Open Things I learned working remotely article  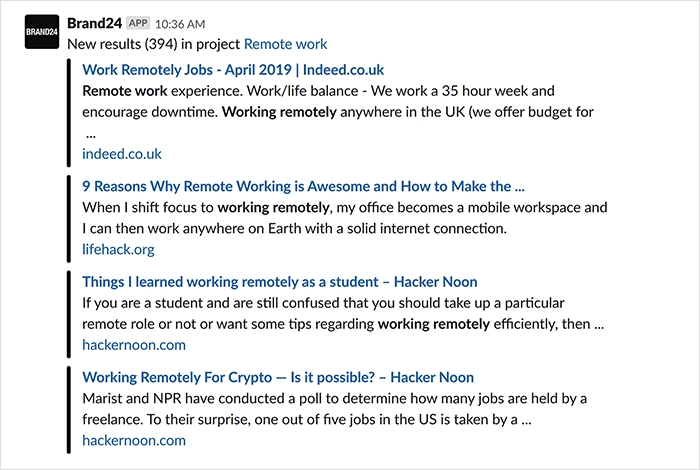(279, 282)
